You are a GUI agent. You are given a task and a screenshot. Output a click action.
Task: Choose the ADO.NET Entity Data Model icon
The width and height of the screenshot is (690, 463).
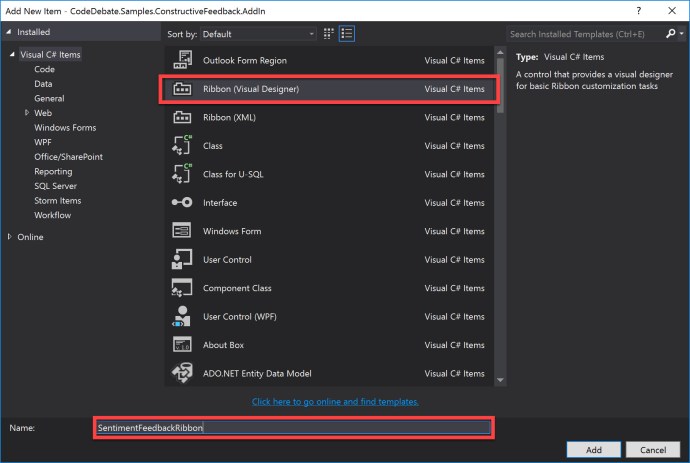182,374
